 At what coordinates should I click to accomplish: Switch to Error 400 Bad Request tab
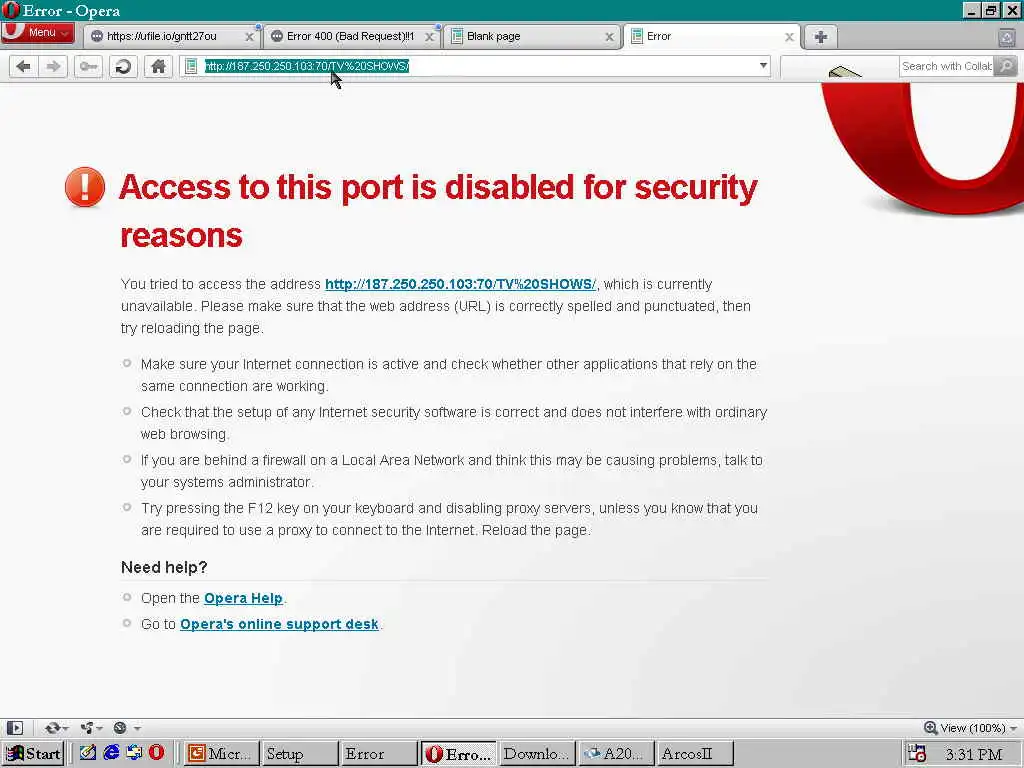(x=352, y=37)
